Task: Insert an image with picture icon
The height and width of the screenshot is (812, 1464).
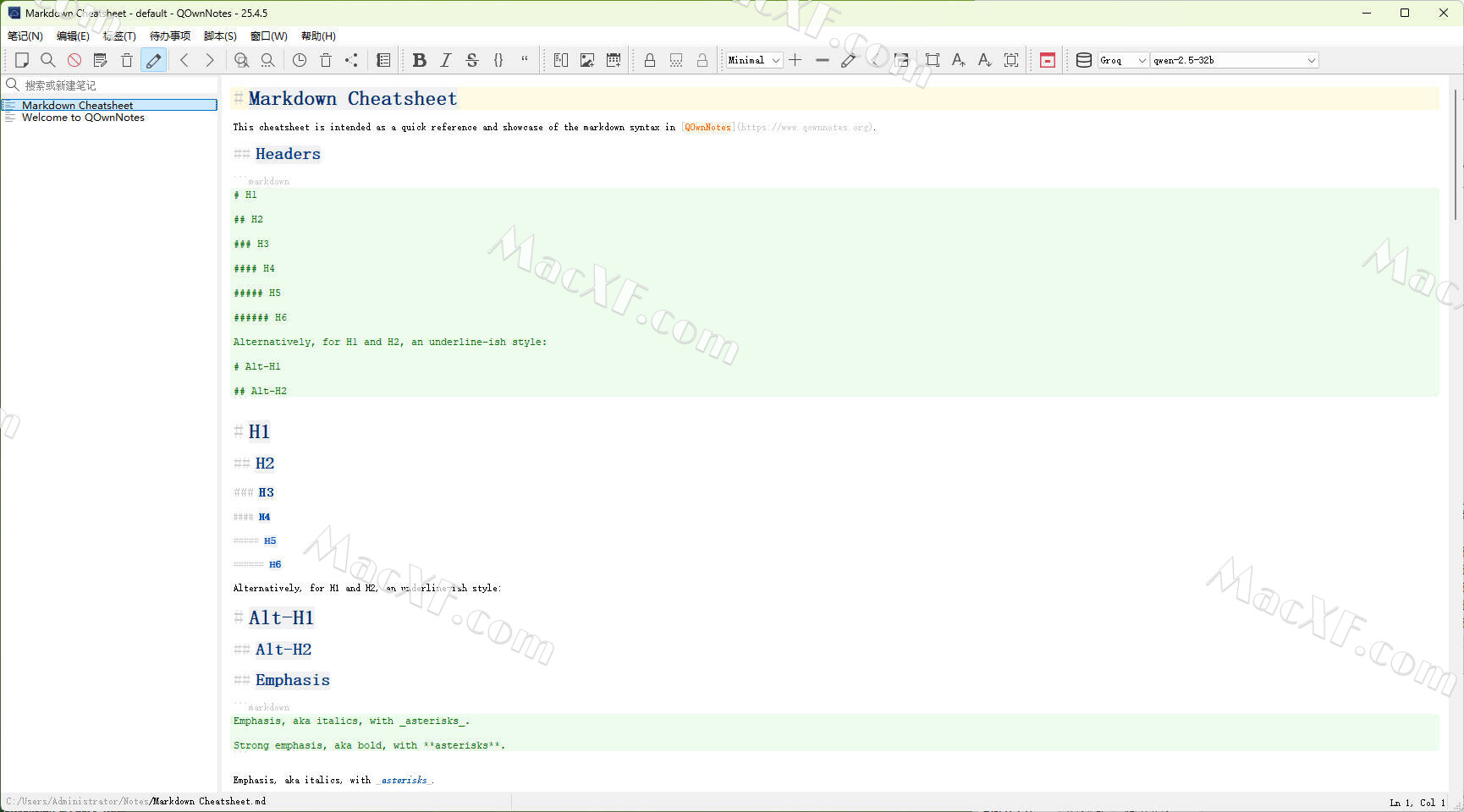Action: tap(587, 60)
